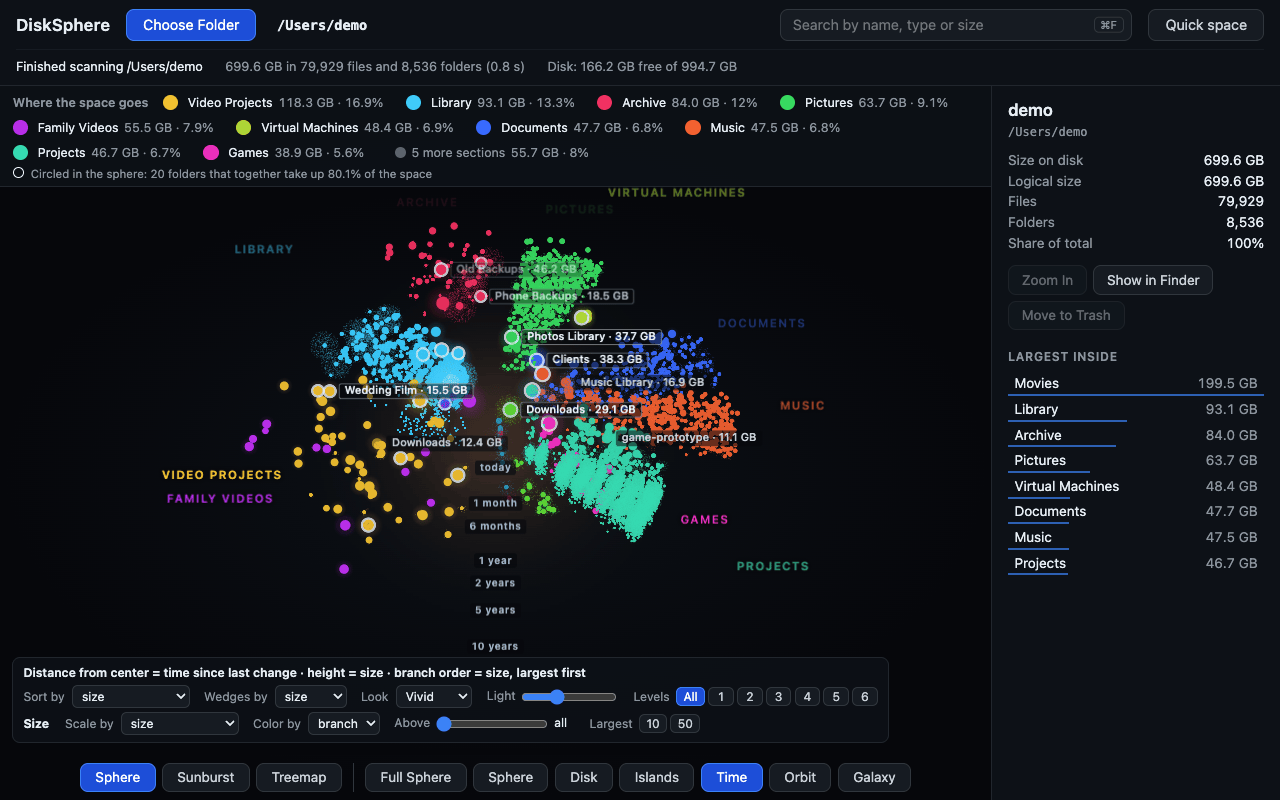The image size is (1280, 800).
Task: Click the yellow Video Projects legend dot
Action: (x=171, y=103)
